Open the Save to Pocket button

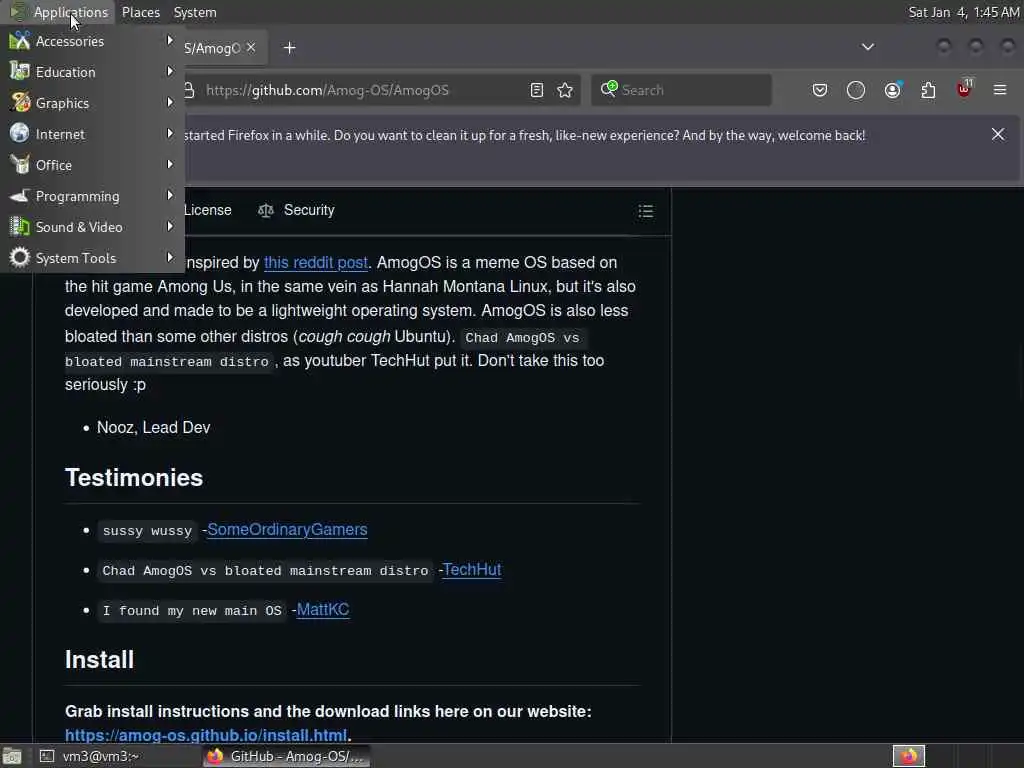tap(820, 90)
